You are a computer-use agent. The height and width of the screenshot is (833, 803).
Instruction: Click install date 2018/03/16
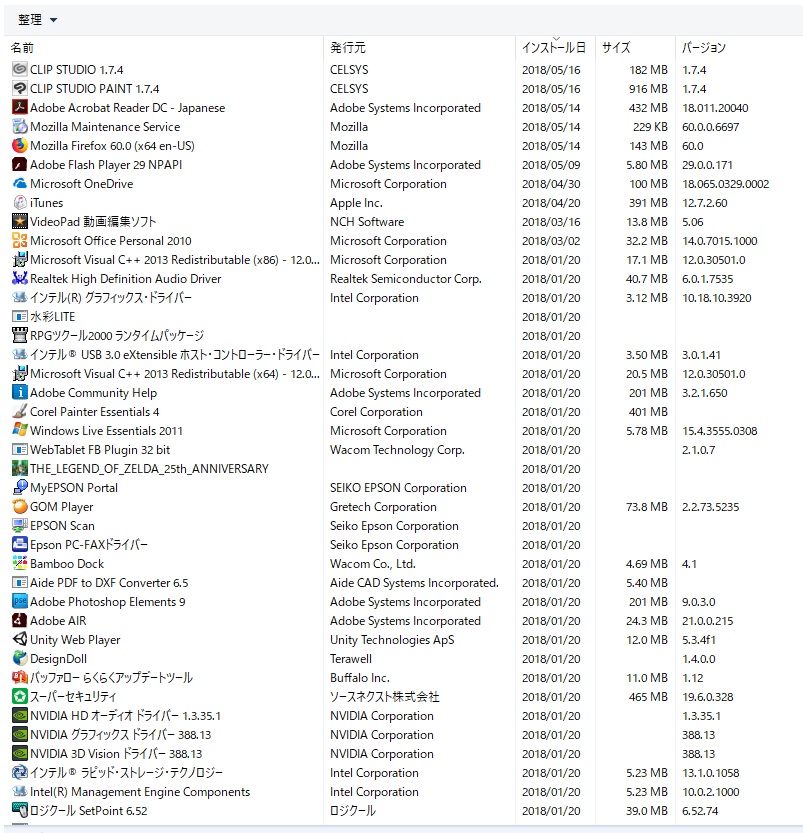pos(551,222)
